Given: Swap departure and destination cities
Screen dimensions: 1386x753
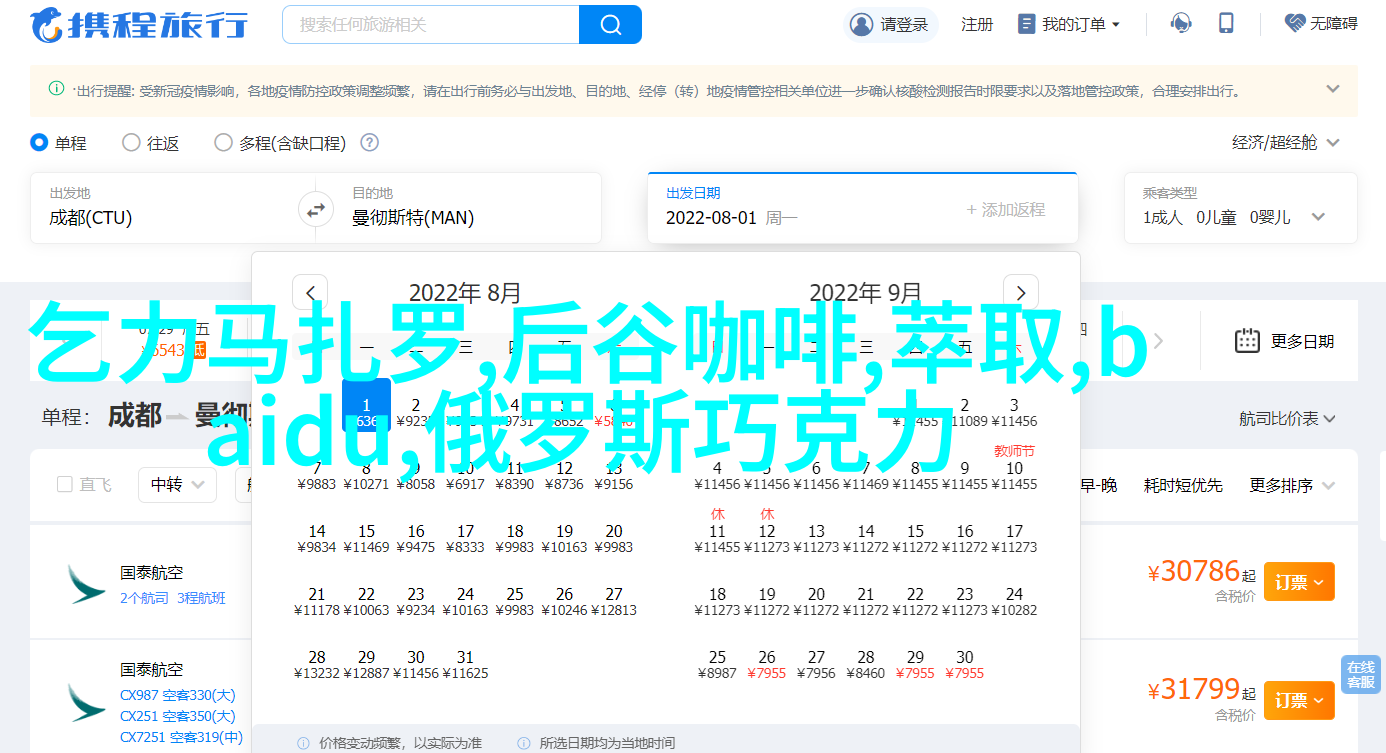Looking at the screenshot, I should (315, 210).
